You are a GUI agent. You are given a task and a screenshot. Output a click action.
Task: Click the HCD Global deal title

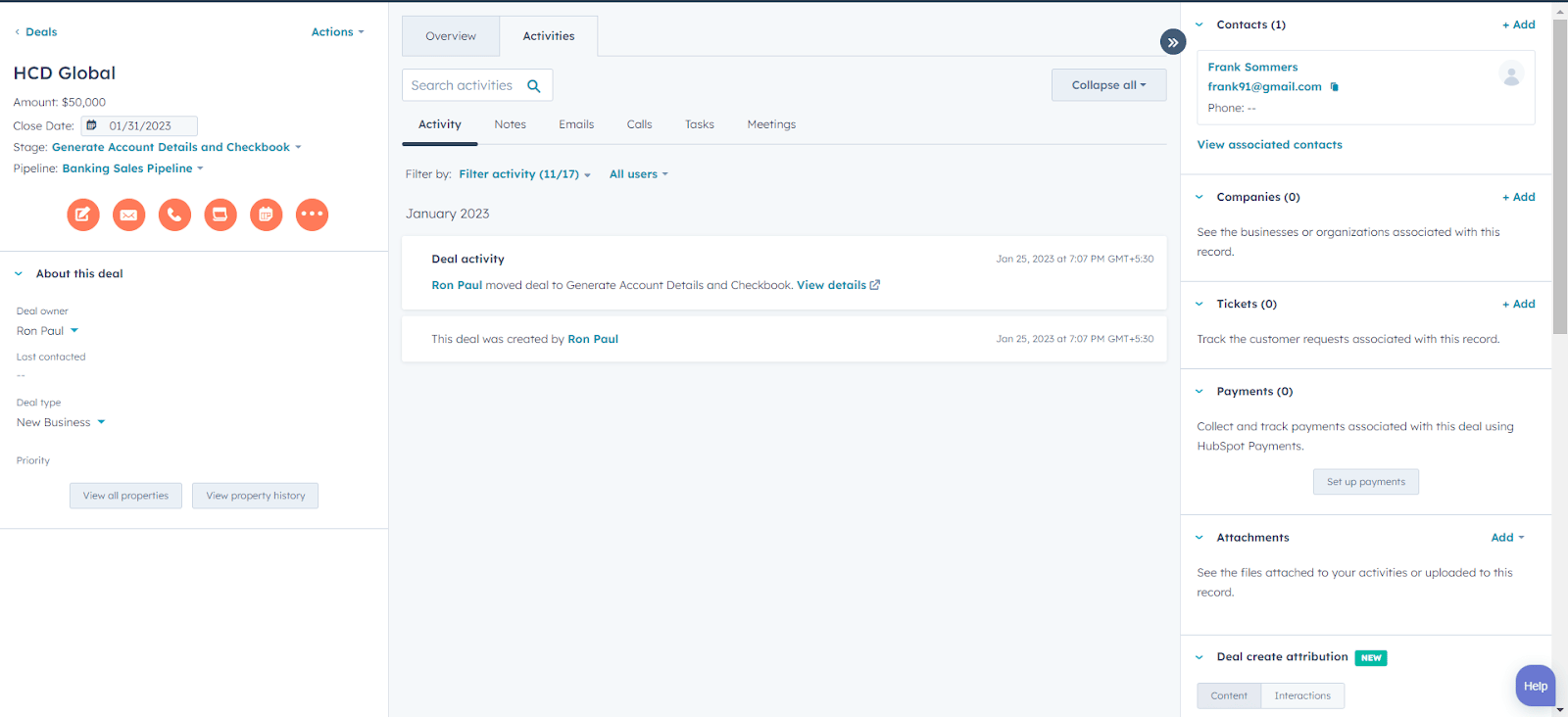point(65,73)
